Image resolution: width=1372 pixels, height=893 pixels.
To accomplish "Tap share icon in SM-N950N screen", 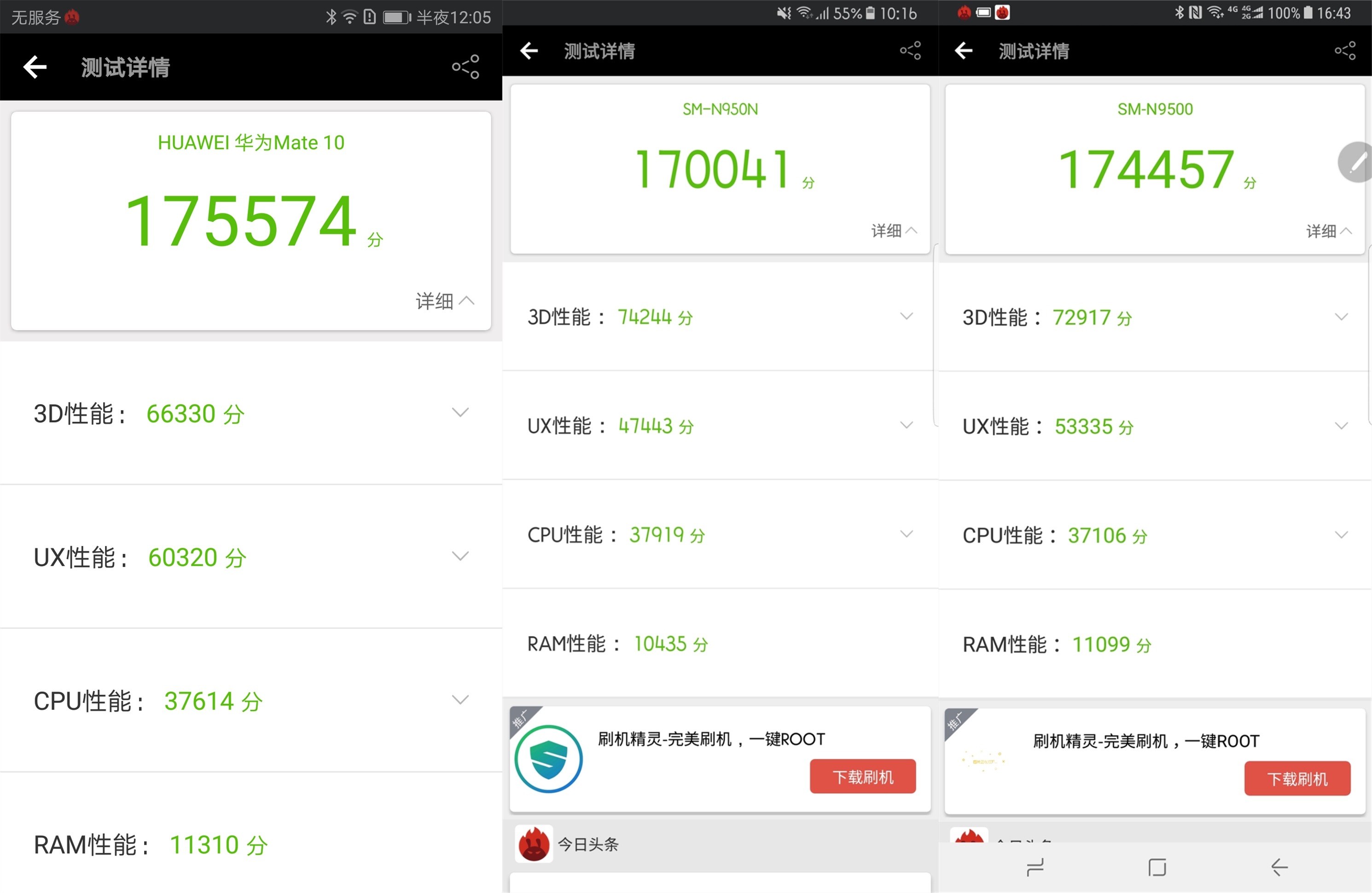I will pyautogui.click(x=910, y=51).
